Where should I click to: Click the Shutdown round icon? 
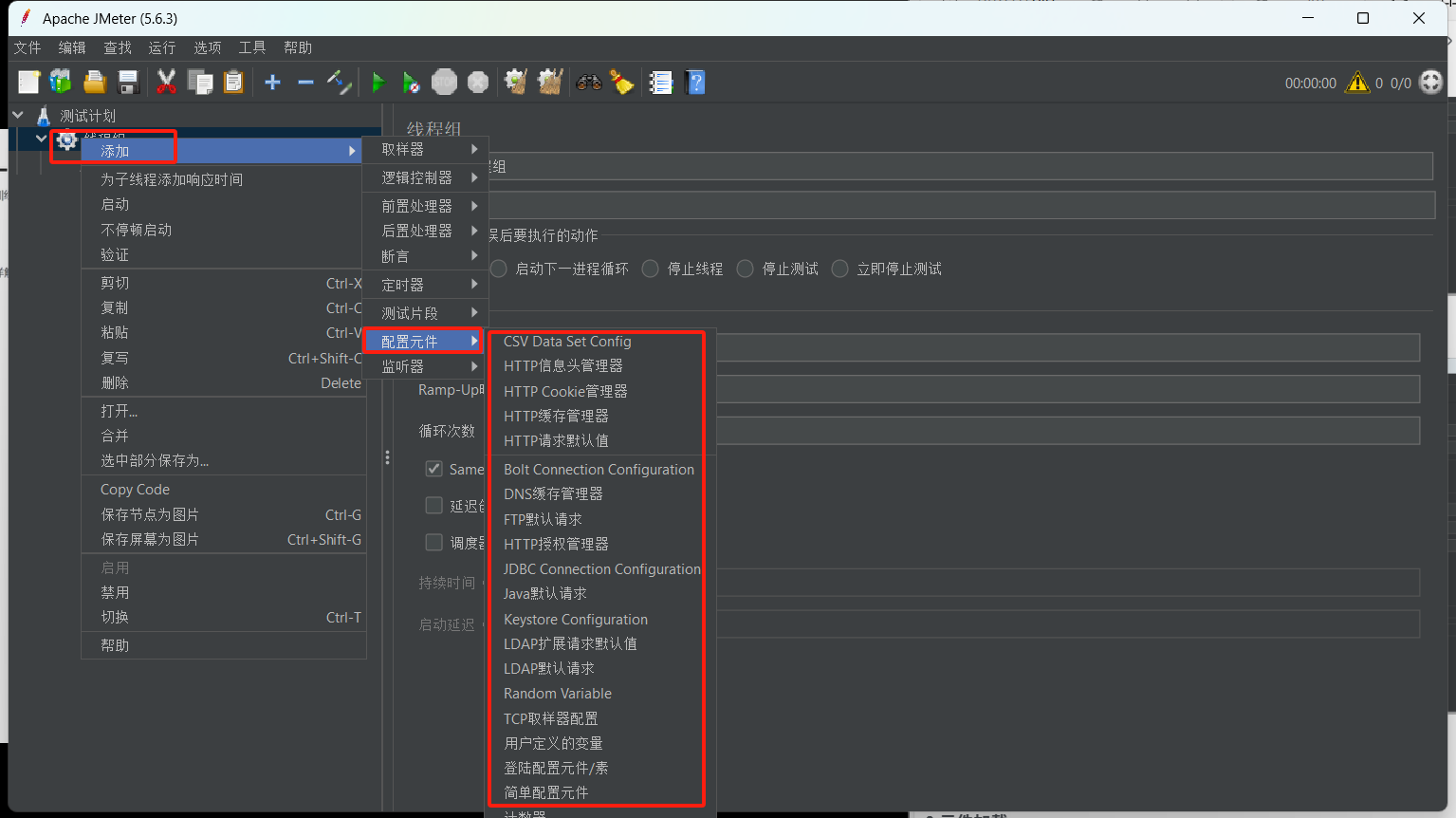(478, 83)
